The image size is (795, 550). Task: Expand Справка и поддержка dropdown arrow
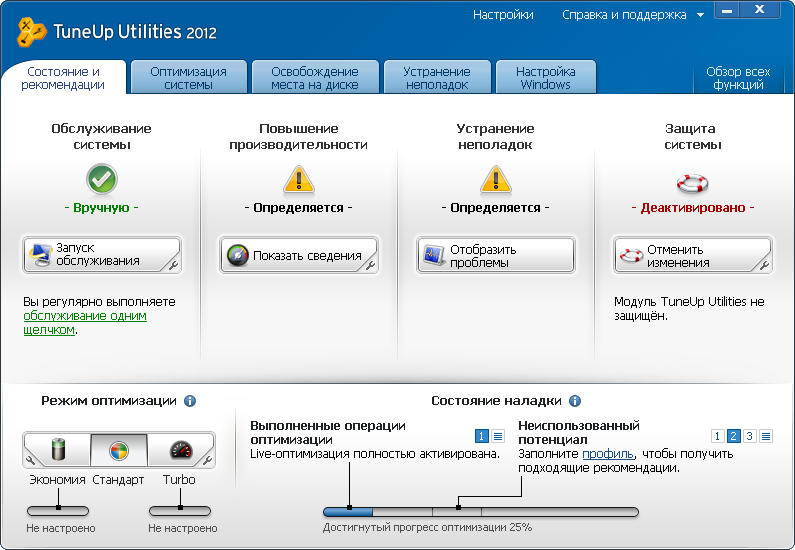click(x=700, y=15)
